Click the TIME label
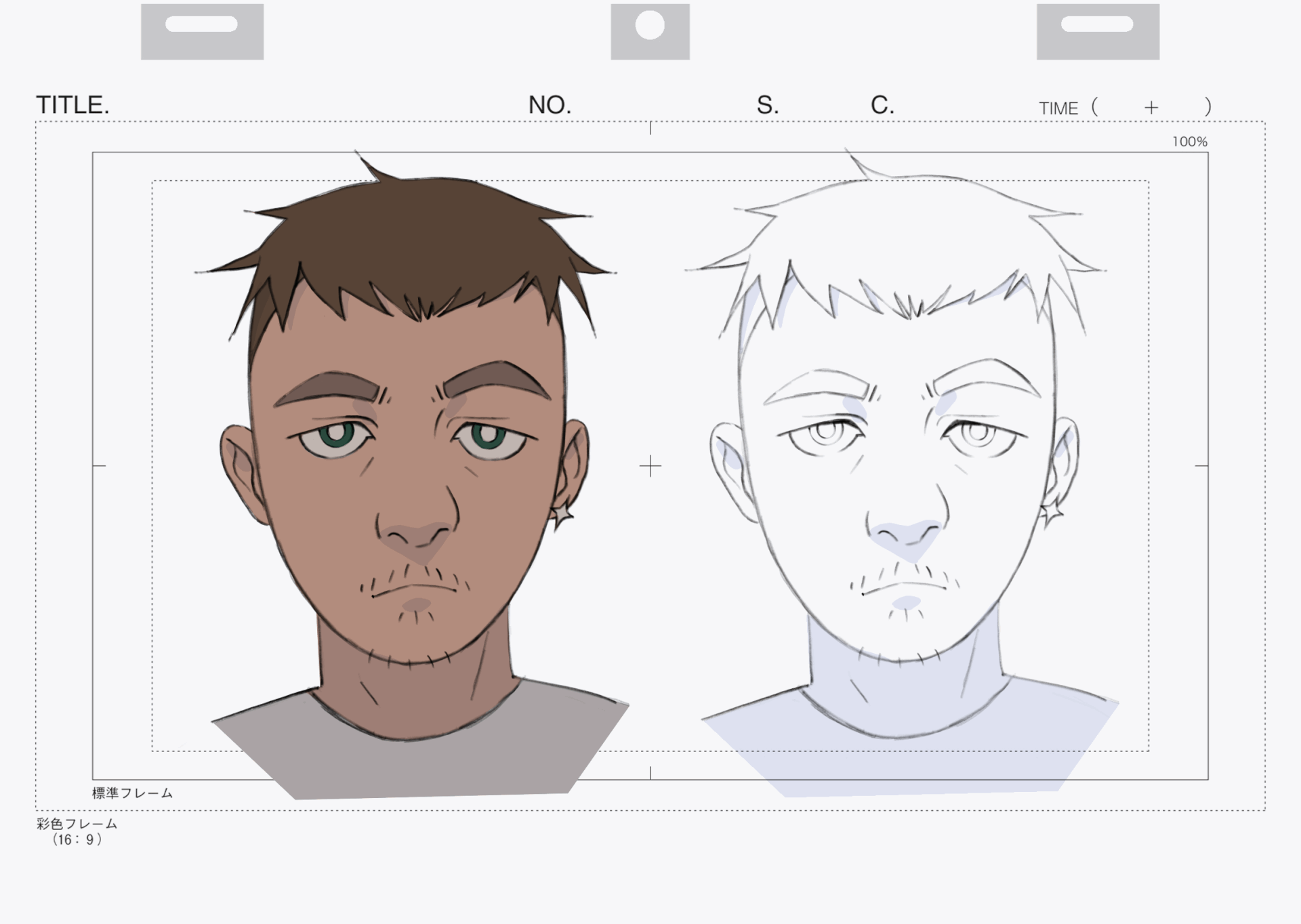The width and height of the screenshot is (1301, 924). [1058, 108]
